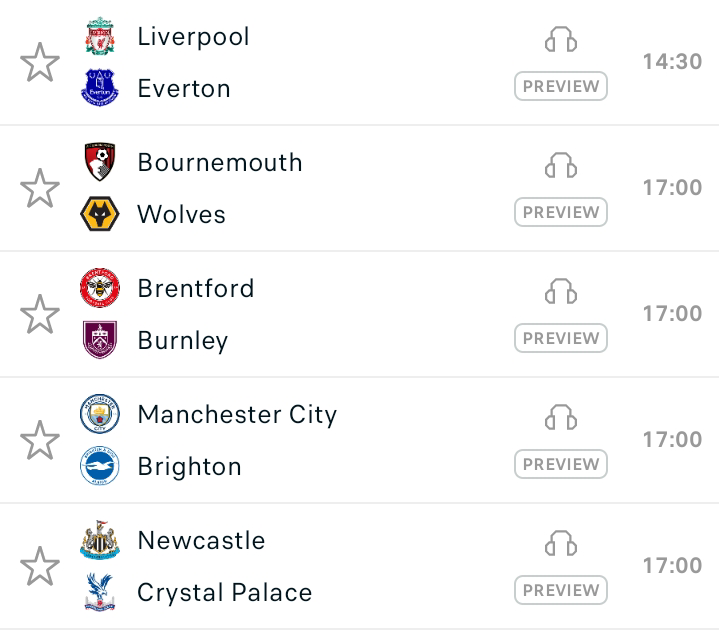The image size is (719, 632).
Task: Favorite the Liverpool vs Everton match star
Action: (x=40, y=62)
